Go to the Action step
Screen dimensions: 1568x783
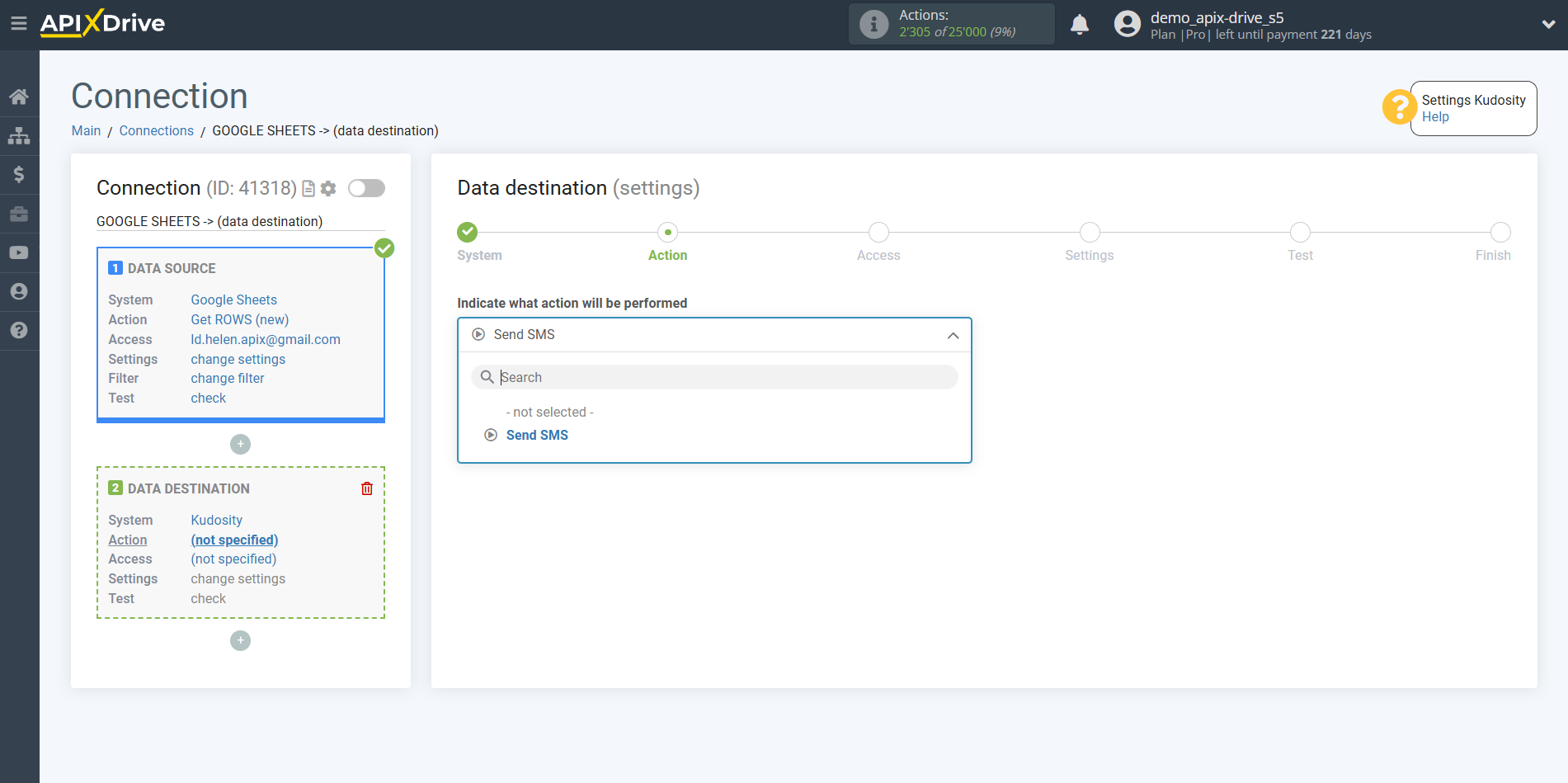[x=668, y=232]
